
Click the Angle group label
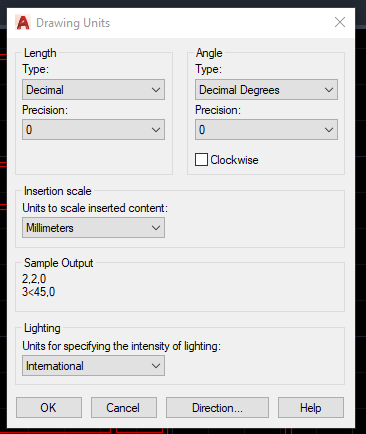[x=209, y=53]
